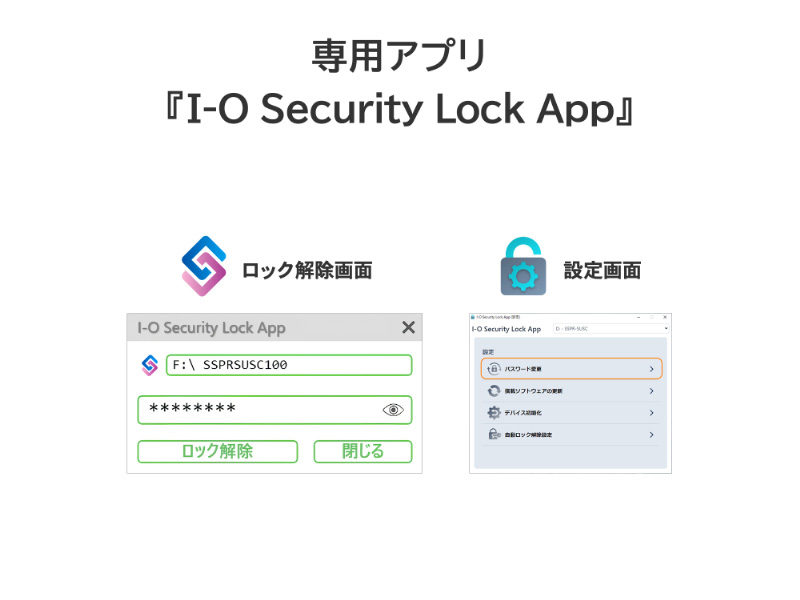Click the 閉じる button

[363, 452]
